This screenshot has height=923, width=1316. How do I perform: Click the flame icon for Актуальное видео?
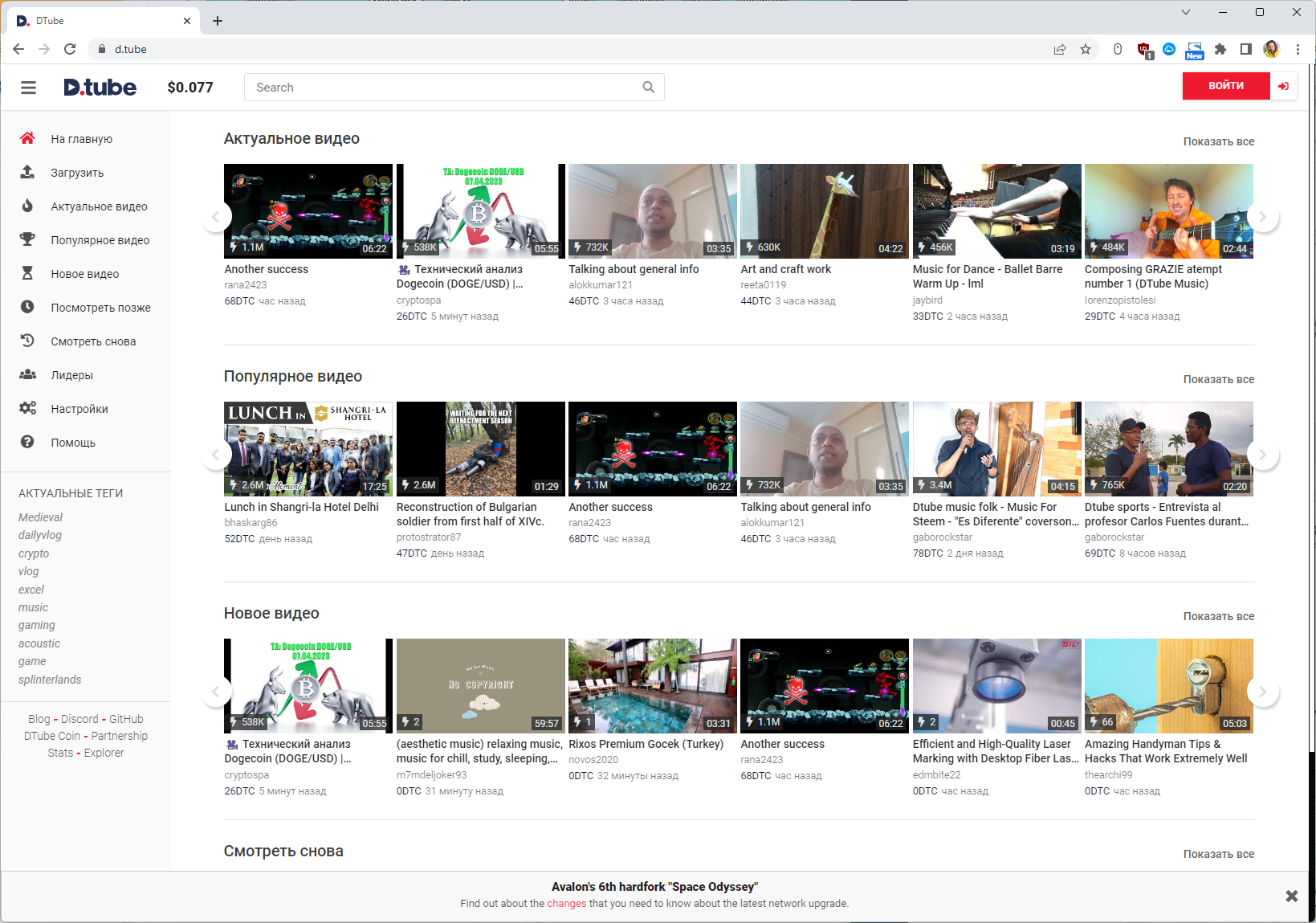pos(27,206)
